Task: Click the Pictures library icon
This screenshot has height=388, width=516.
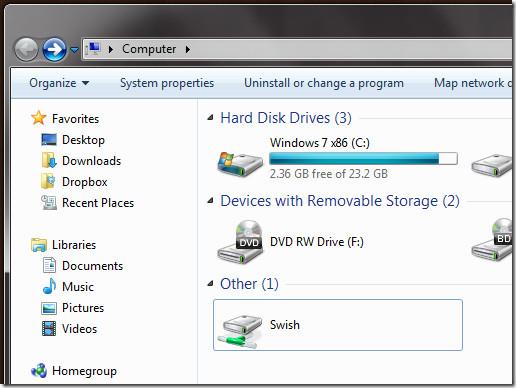Action: (49, 308)
